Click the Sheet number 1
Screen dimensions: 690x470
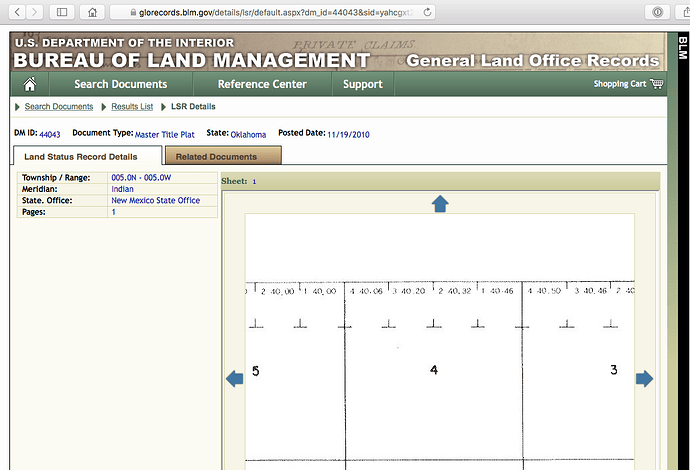coord(254,181)
